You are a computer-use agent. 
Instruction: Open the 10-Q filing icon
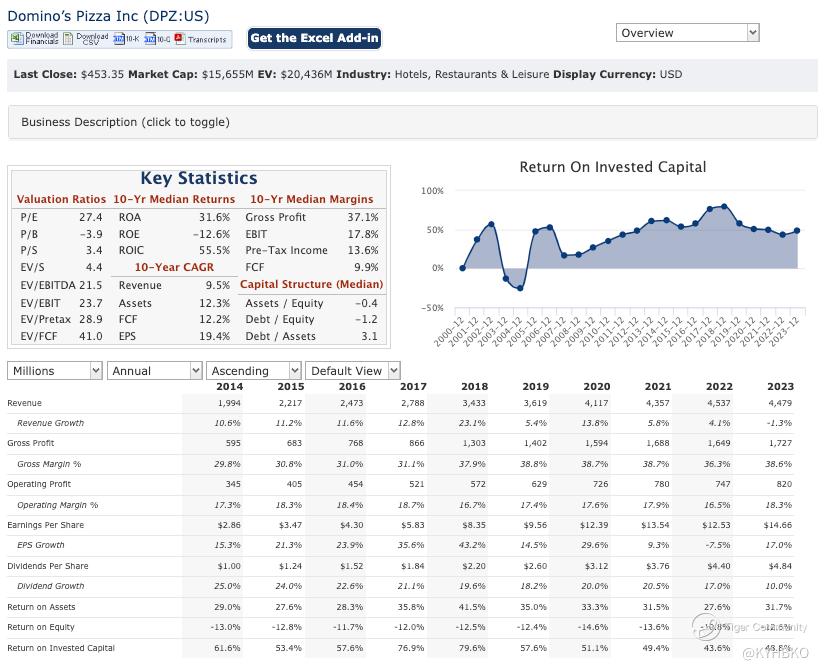click(156, 39)
